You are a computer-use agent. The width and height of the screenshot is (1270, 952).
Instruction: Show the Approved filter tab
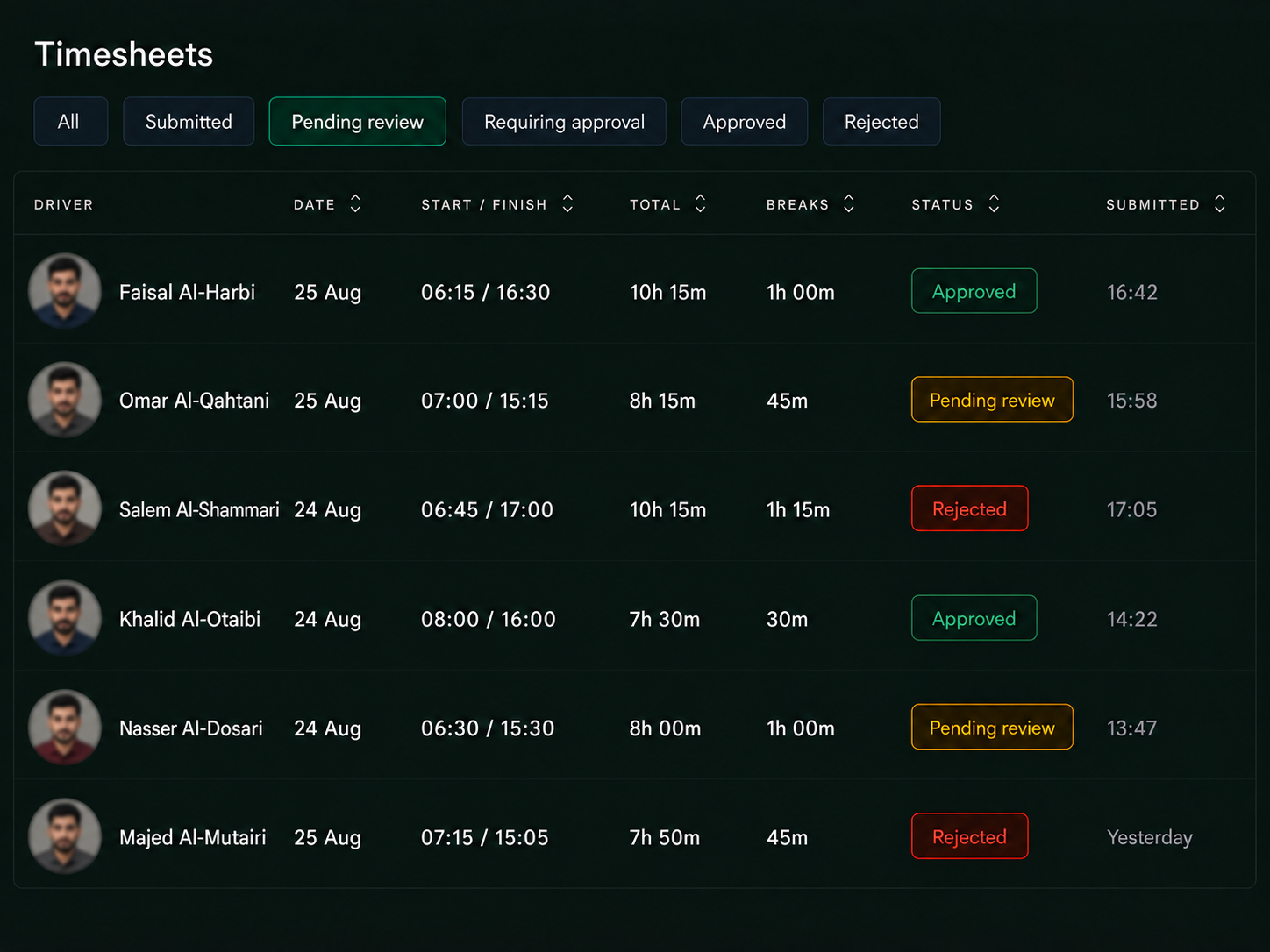coord(745,121)
